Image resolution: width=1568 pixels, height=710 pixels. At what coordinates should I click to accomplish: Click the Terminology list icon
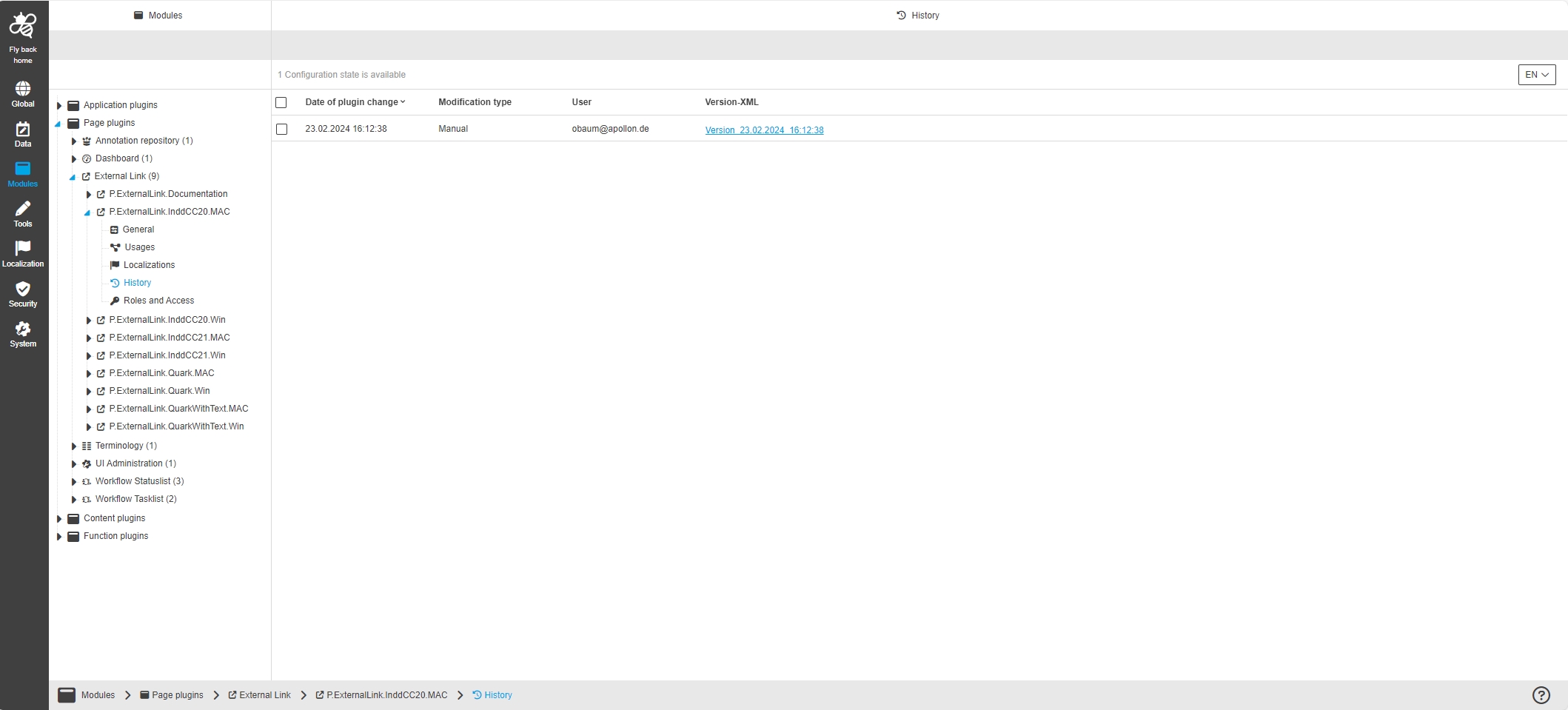pyautogui.click(x=87, y=446)
